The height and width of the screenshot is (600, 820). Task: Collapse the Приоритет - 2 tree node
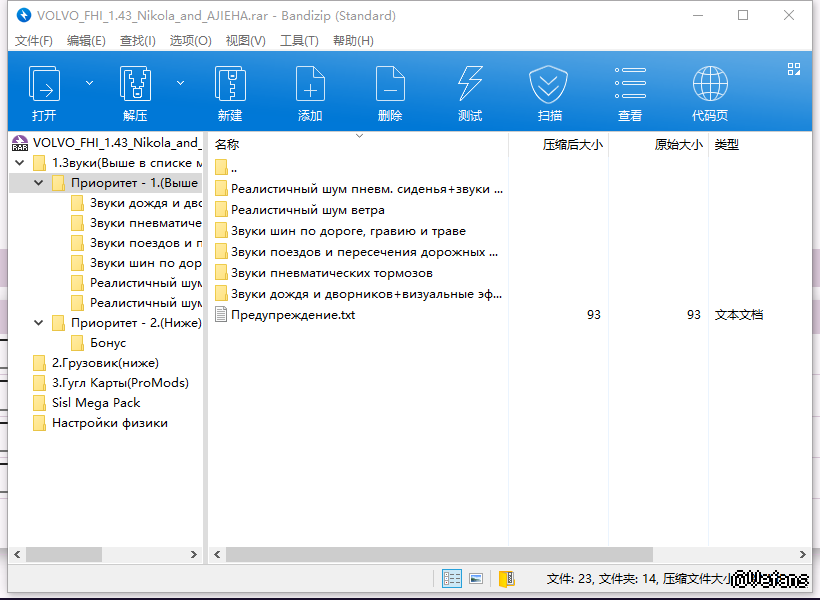click(x=39, y=323)
